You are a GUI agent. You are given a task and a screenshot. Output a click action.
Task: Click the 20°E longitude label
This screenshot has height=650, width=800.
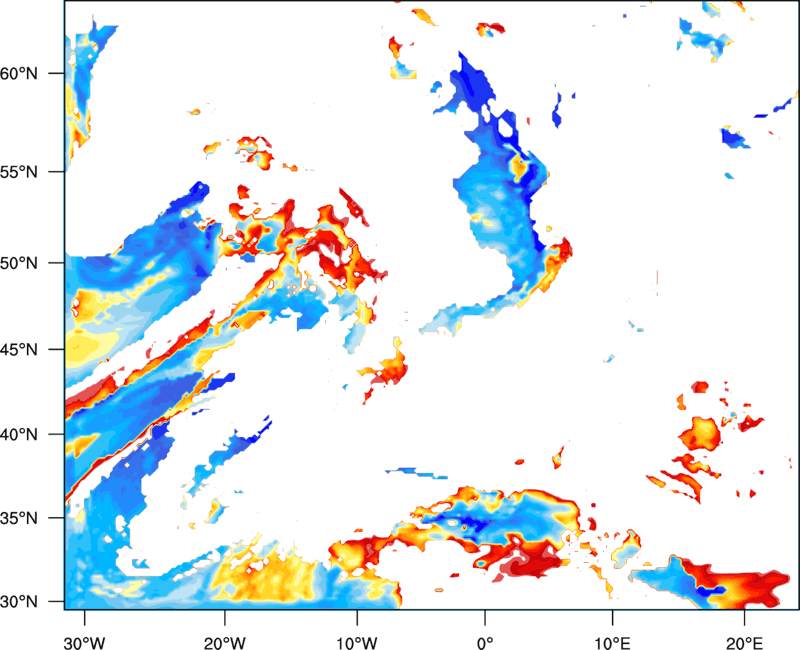(744, 643)
